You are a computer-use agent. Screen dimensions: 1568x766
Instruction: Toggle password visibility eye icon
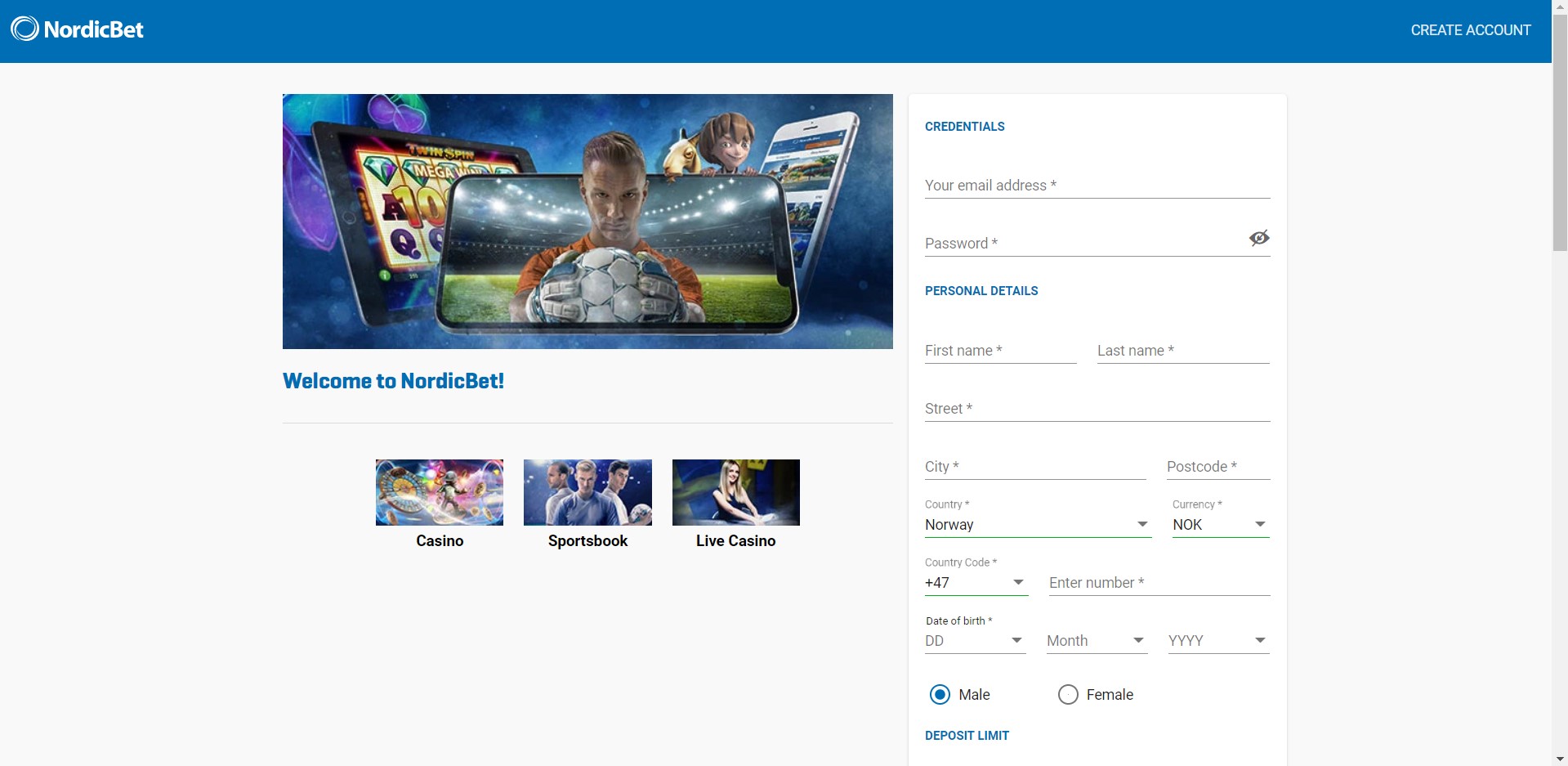point(1258,238)
